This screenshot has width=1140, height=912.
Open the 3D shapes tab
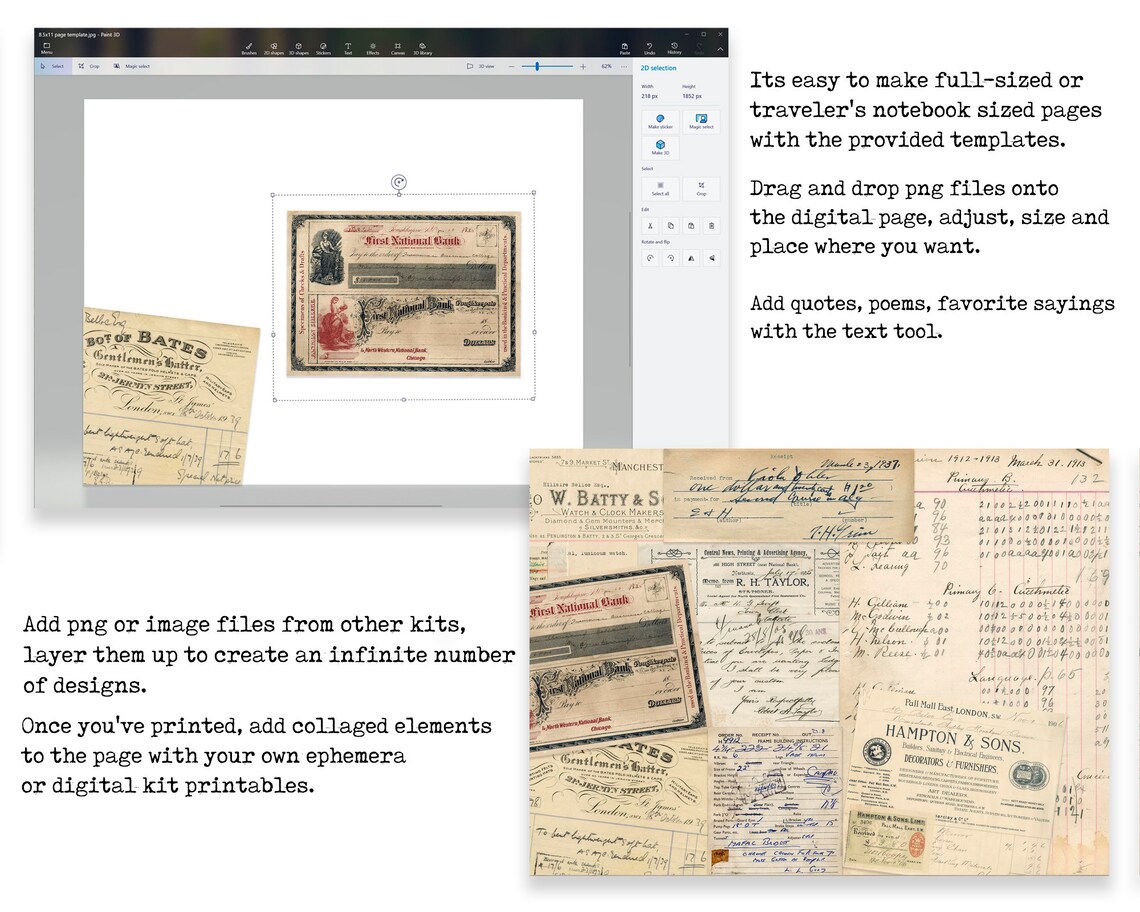click(x=299, y=49)
